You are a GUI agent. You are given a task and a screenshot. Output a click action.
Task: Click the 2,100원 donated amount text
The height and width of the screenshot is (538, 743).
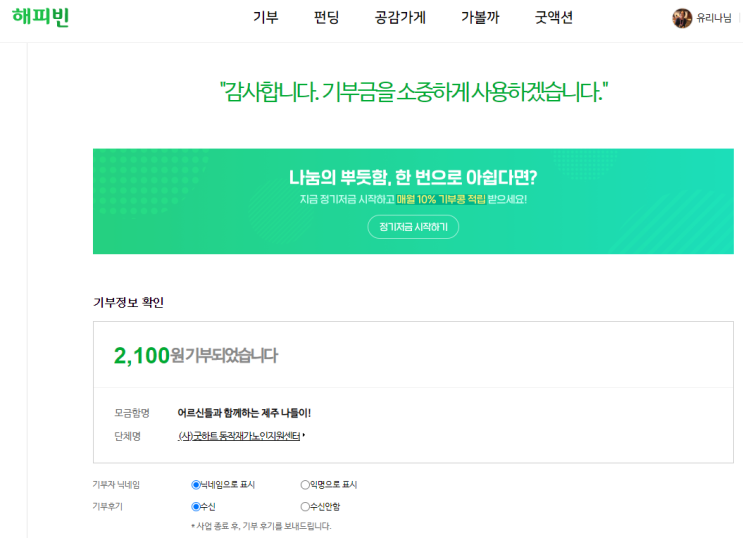click(x=142, y=355)
